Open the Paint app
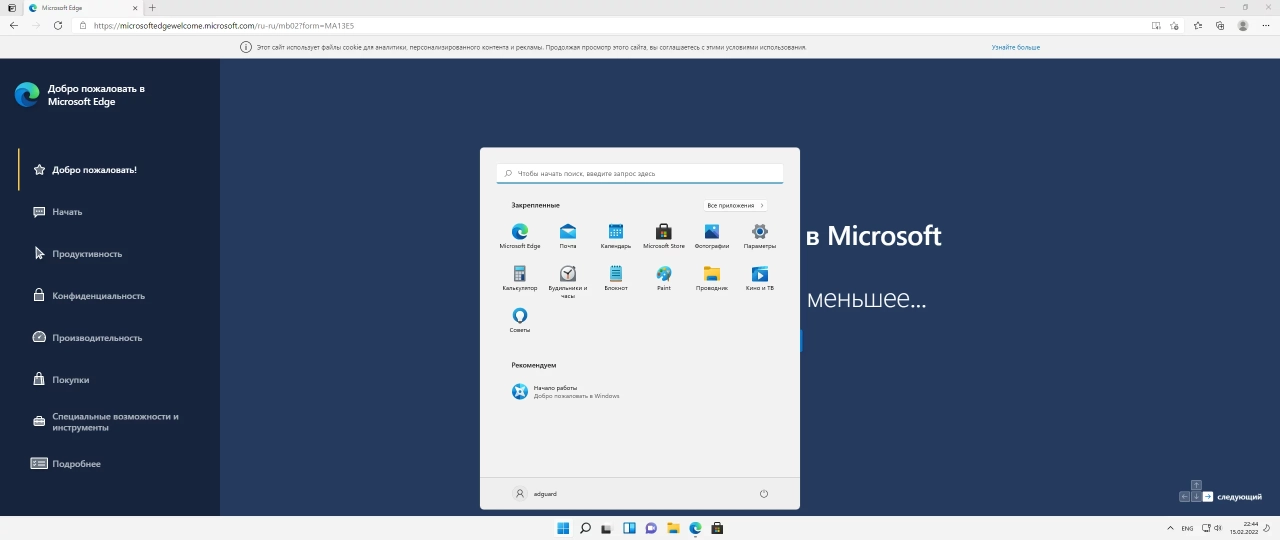 click(x=664, y=278)
